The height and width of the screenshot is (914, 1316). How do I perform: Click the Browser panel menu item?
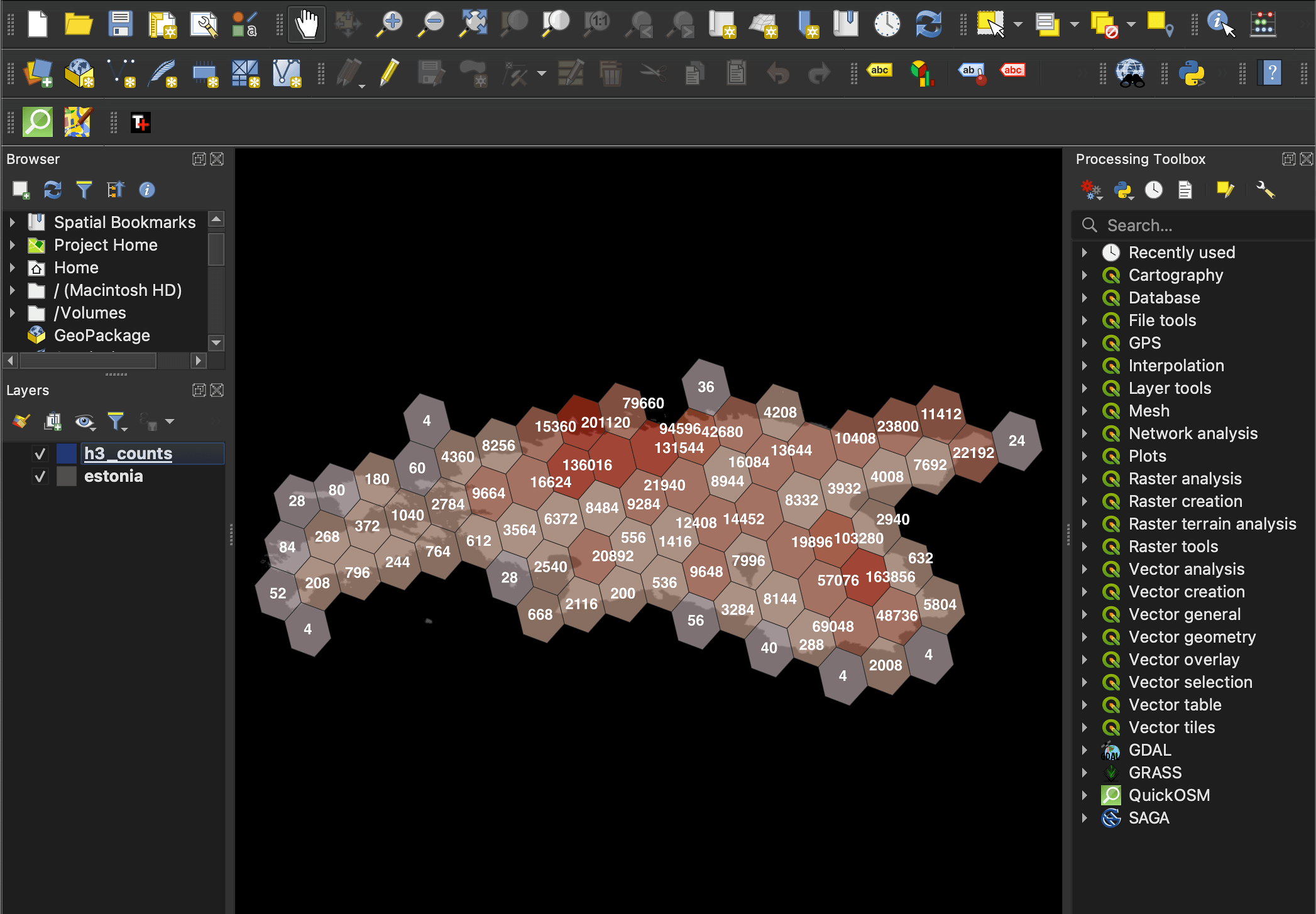point(32,158)
